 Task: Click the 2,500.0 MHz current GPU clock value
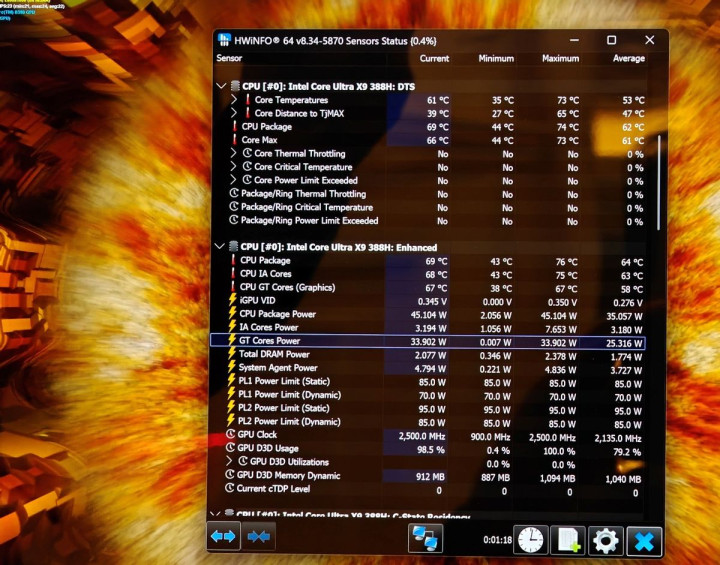422,436
